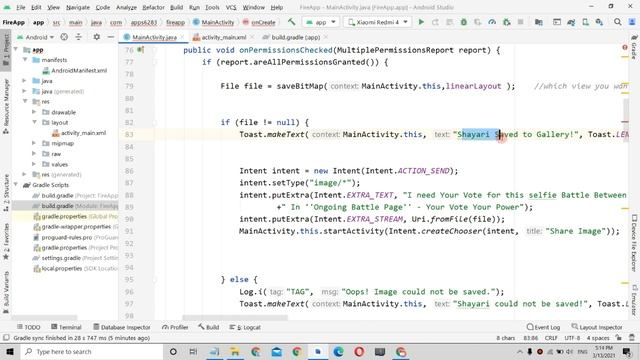
Task: Open the TODO tool window
Action: 28,327
